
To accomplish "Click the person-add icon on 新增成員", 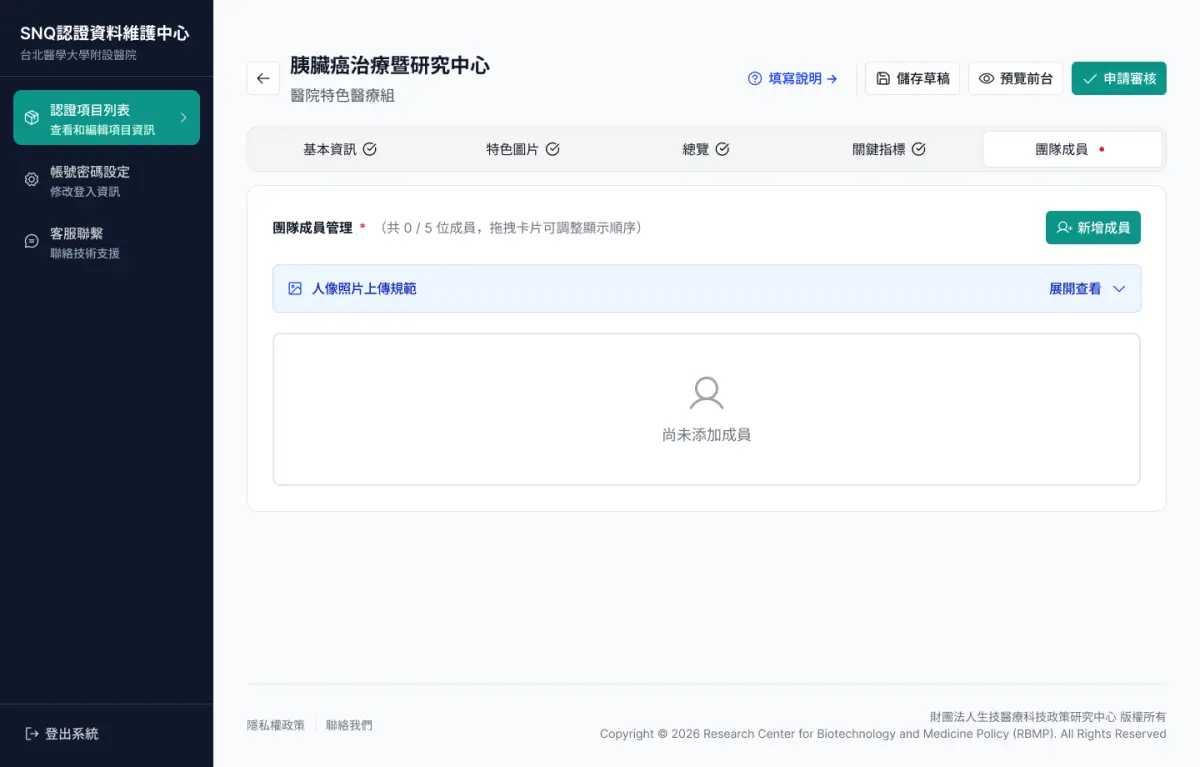I will 1061,227.
